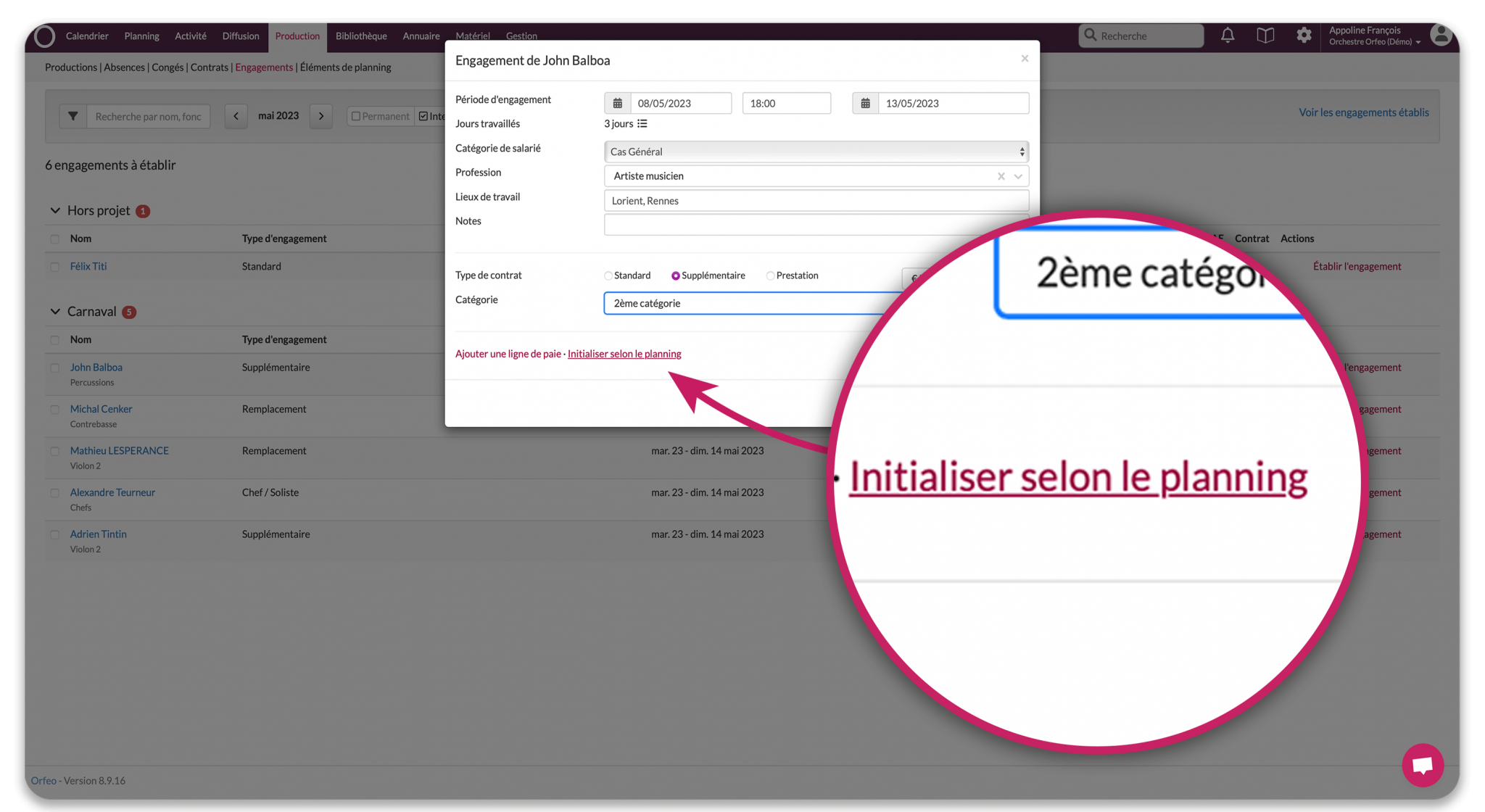Go to next month arrow
This screenshot has width=1485, height=812.
pyautogui.click(x=321, y=116)
